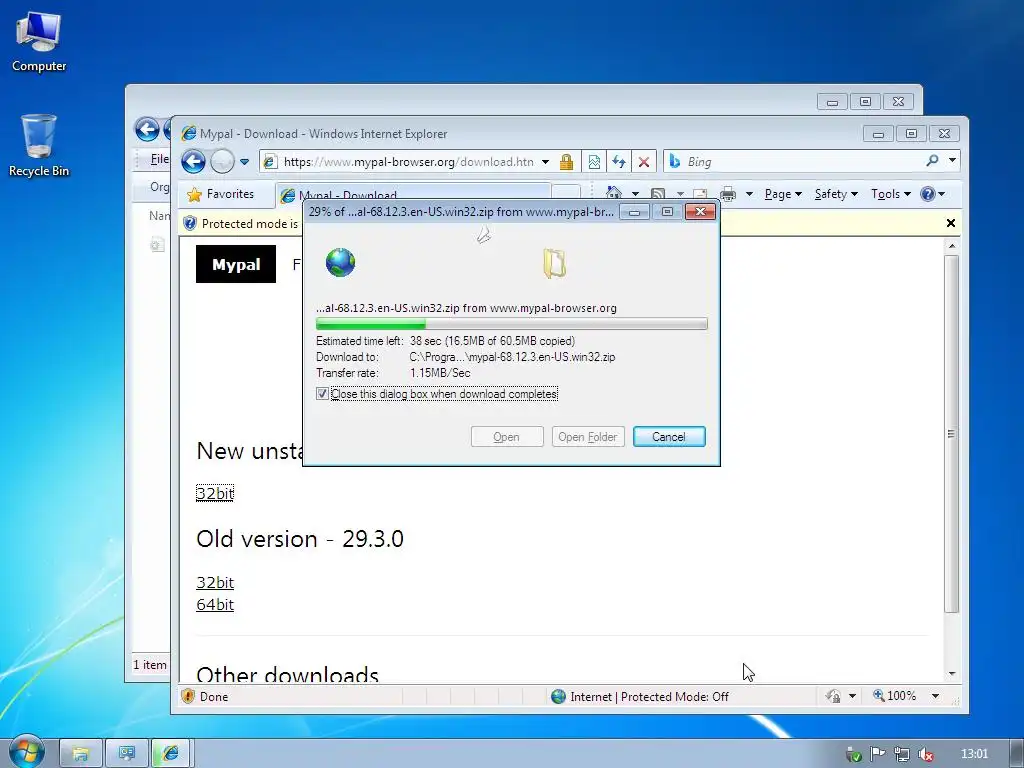Click the search magnifier icon
Image resolution: width=1024 pixels, height=768 pixels.
coord(933,161)
